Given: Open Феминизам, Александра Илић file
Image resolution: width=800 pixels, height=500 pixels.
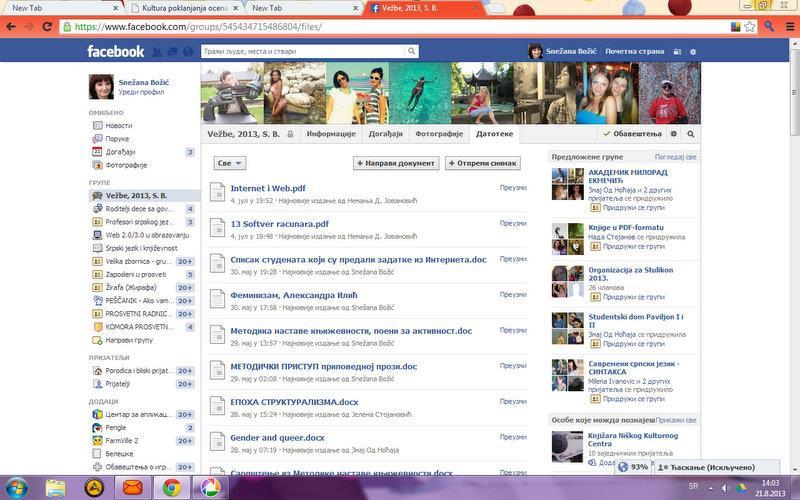Looking at the screenshot, I should [x=294, y=295].
